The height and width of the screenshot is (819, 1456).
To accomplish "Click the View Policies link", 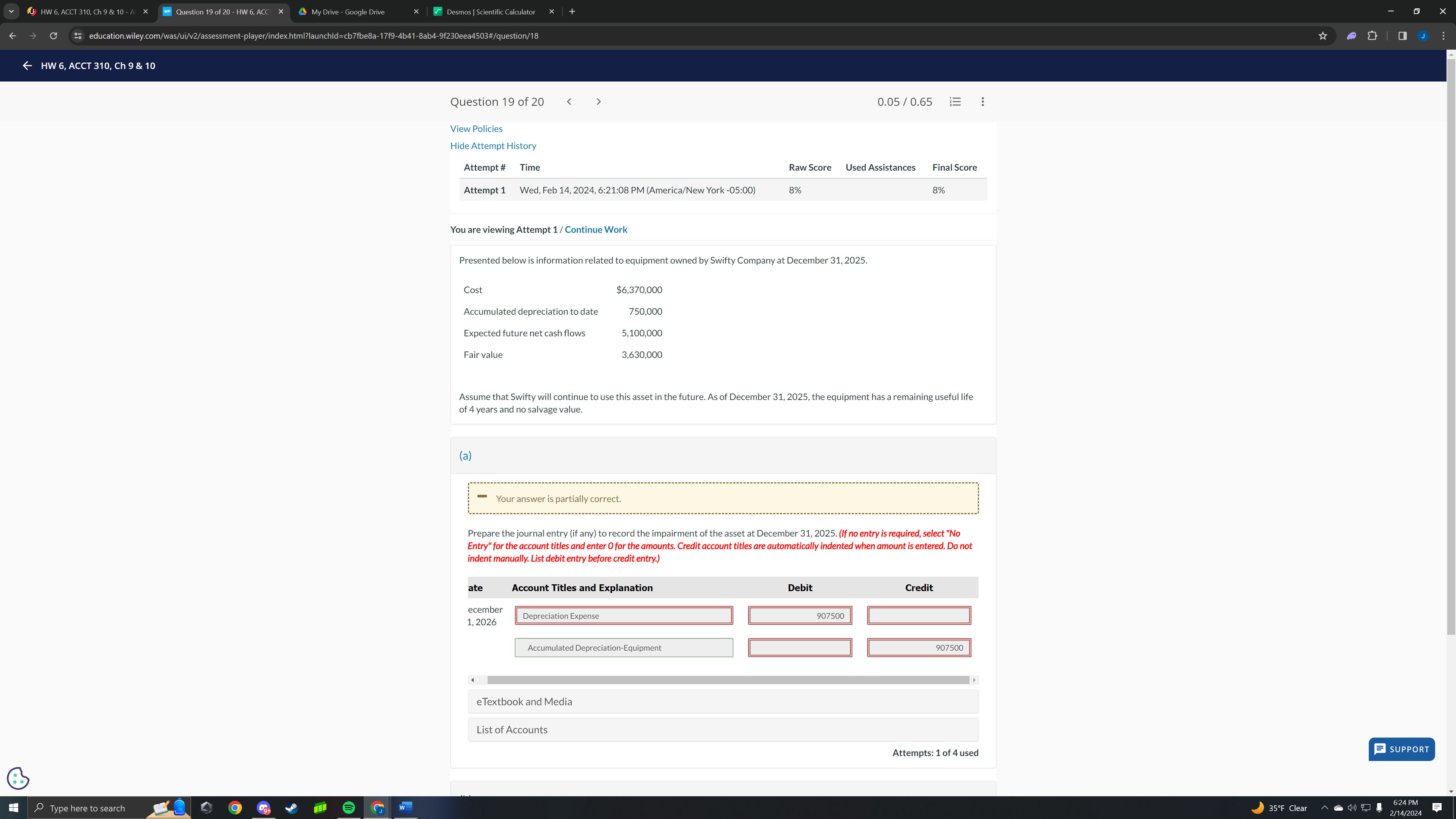I will 476,128.
